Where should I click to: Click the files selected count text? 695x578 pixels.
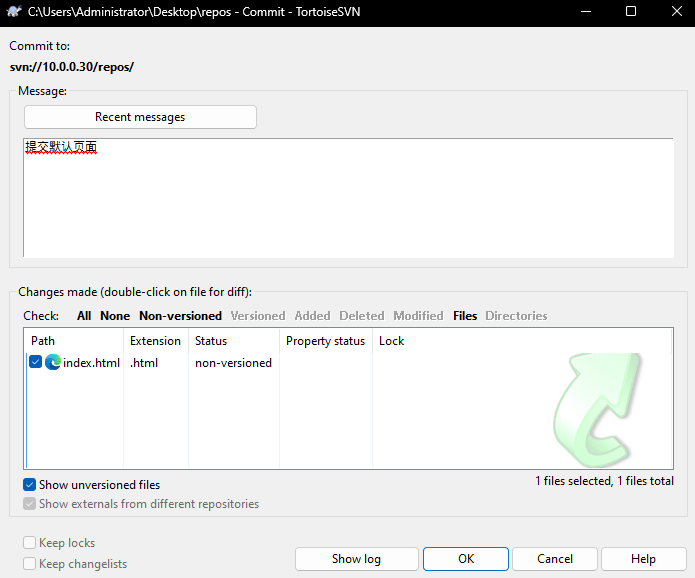(x=604, y=481)
